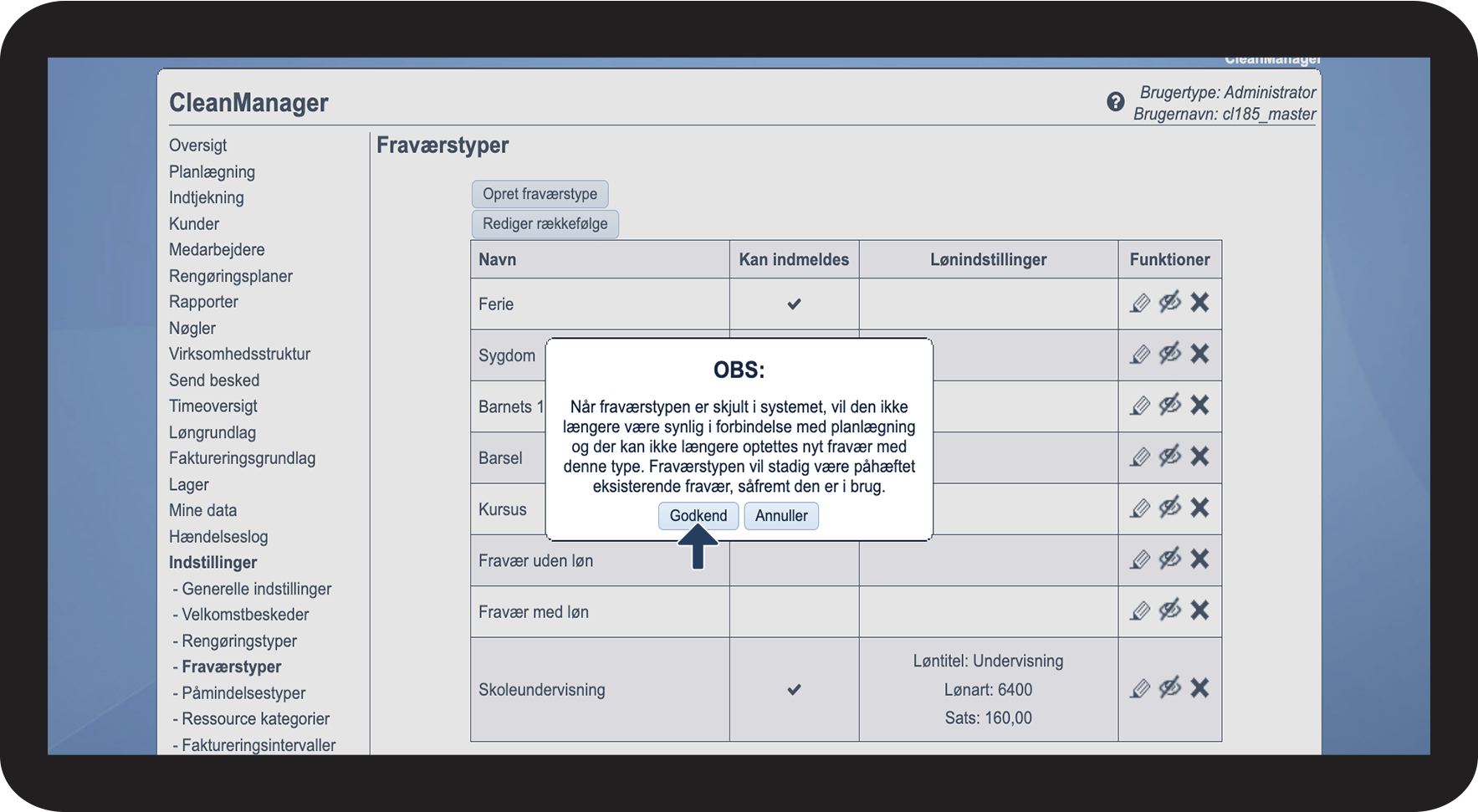
Task: Hide the Fravær med løn type
Action: tap(1169, 610)
